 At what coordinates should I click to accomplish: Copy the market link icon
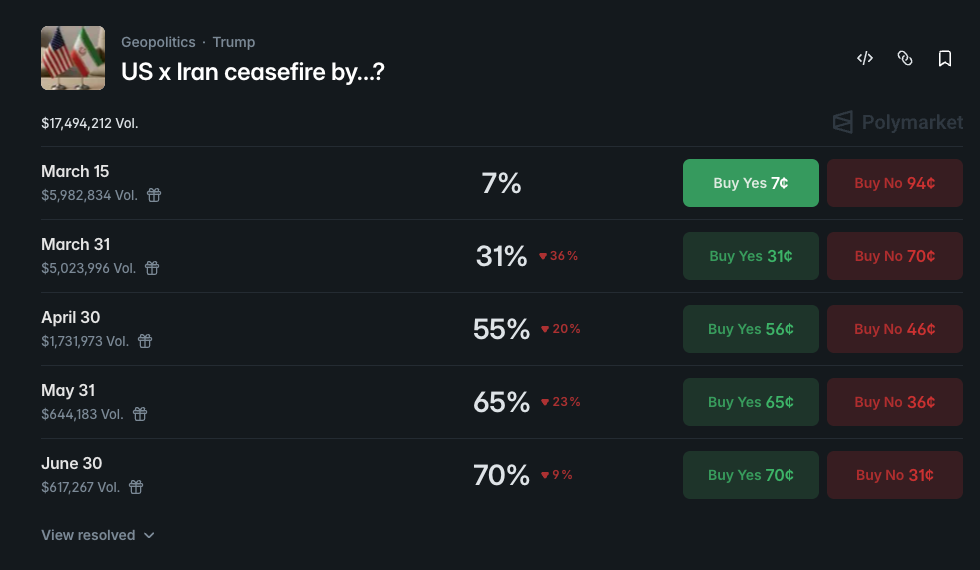point(905,59)
